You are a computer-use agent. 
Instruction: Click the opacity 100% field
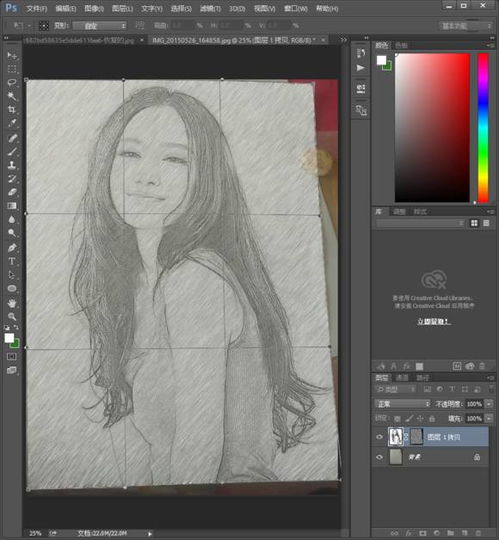click(474, 404)
